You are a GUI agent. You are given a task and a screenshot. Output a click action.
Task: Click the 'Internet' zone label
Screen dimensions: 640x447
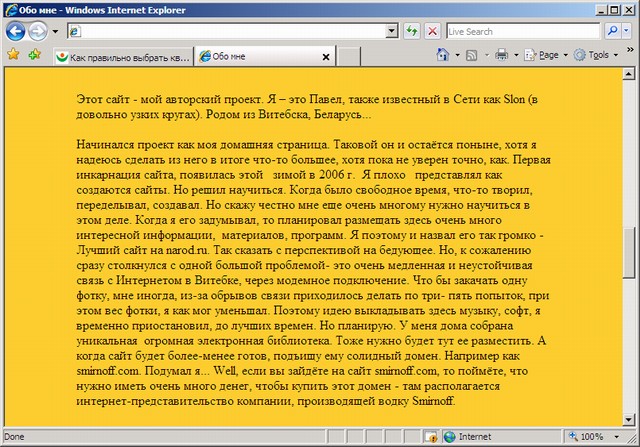coord(475,437)
